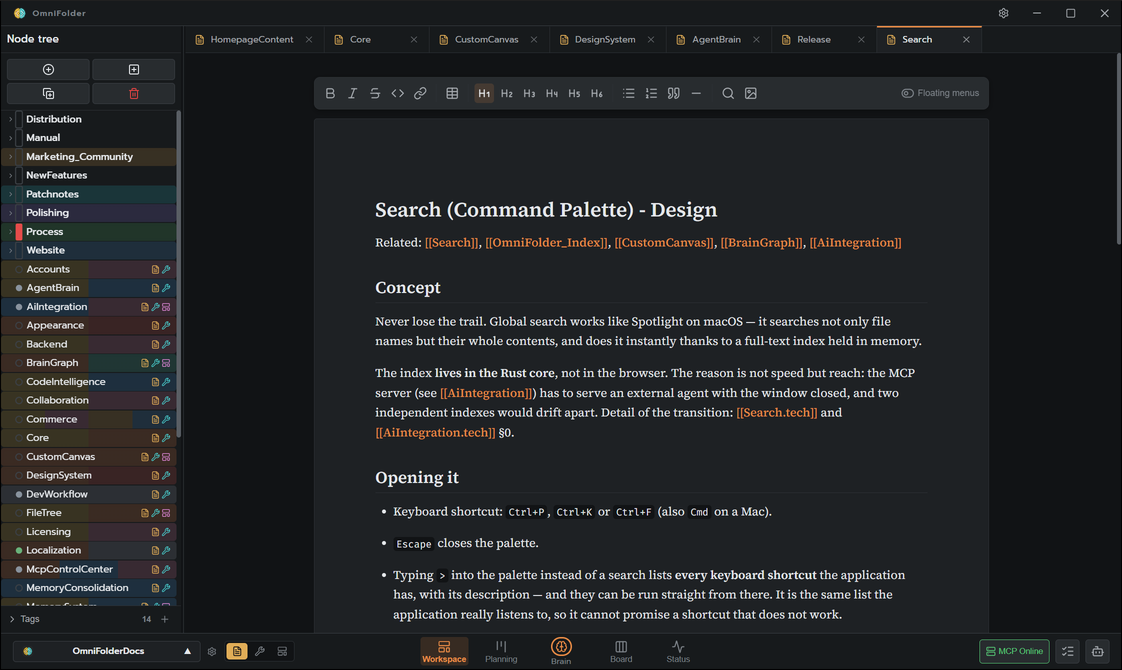Screen dimensions: 1122x670
Task: Insert an image from the toolbar
Action: (751, 93)
